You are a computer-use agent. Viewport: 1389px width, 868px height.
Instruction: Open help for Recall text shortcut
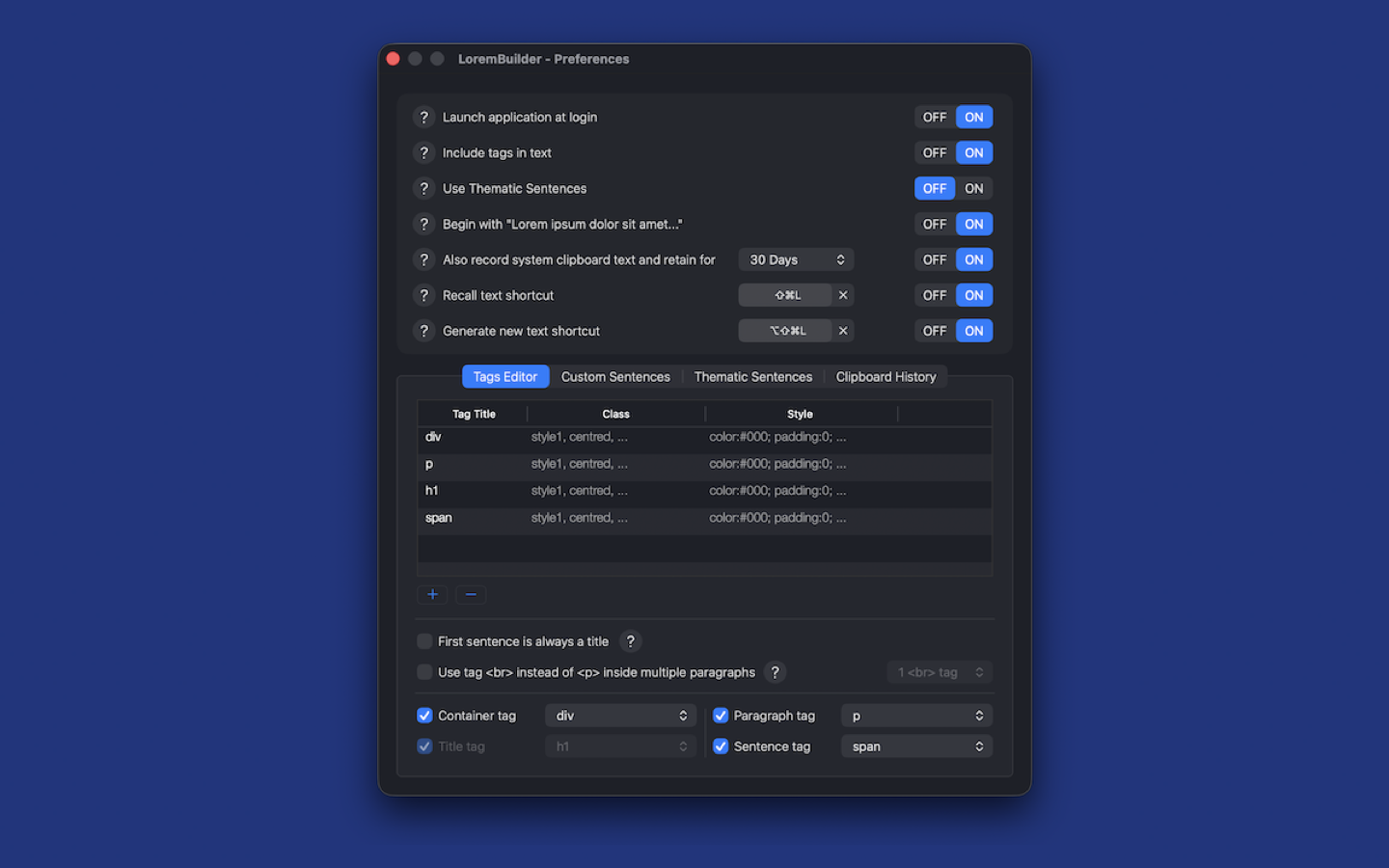tap(424, 295)
